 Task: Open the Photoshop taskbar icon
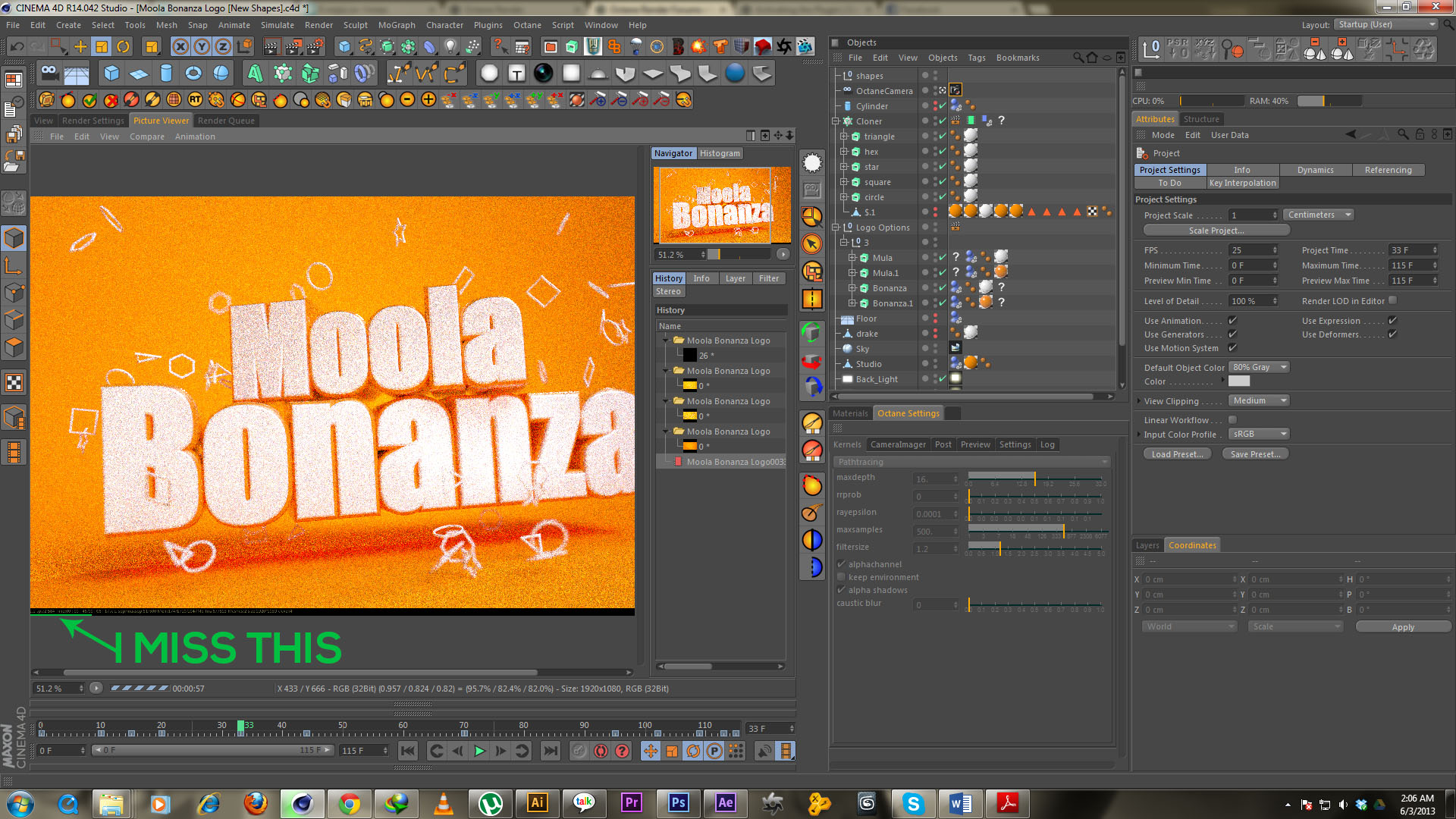coord(678,802)
